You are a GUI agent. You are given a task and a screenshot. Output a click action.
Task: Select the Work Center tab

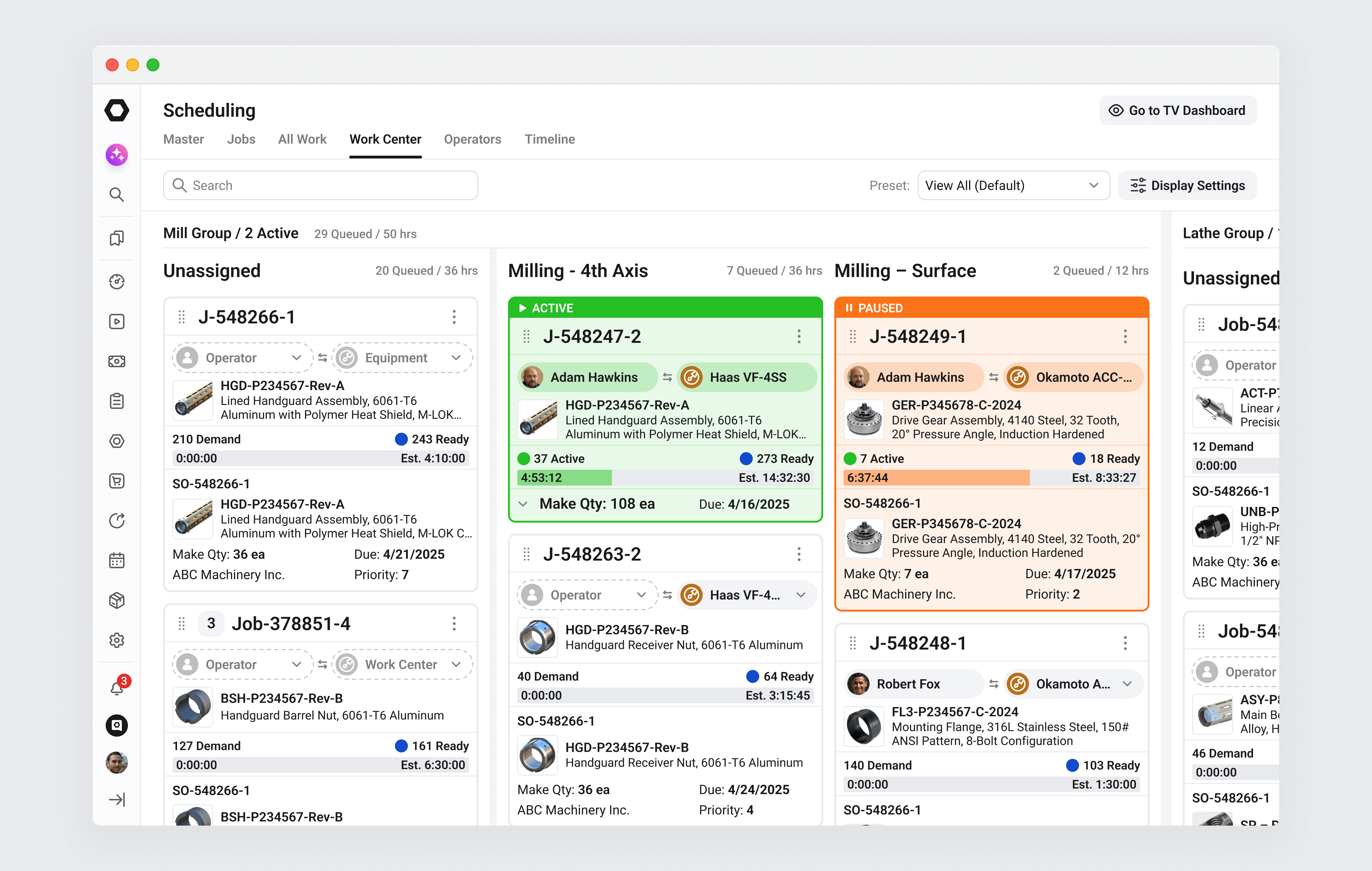385,139
